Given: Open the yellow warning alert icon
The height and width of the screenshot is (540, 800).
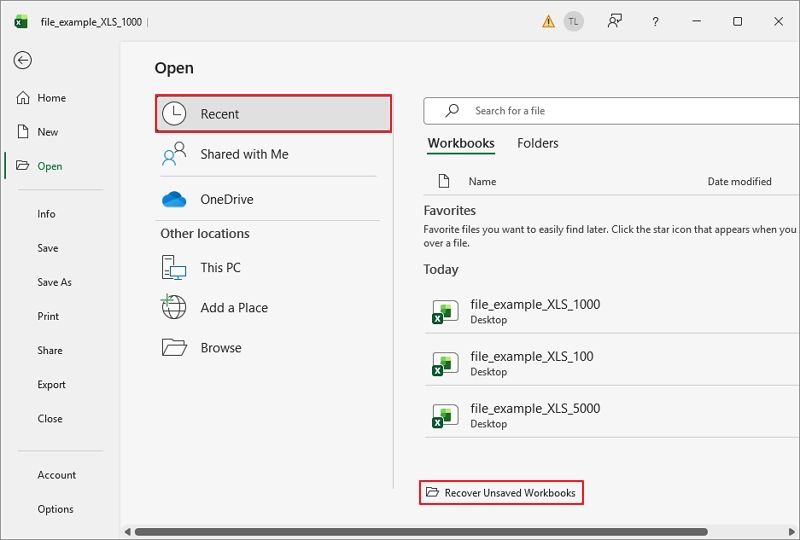Looking at the screenshot, I should 548,21.
